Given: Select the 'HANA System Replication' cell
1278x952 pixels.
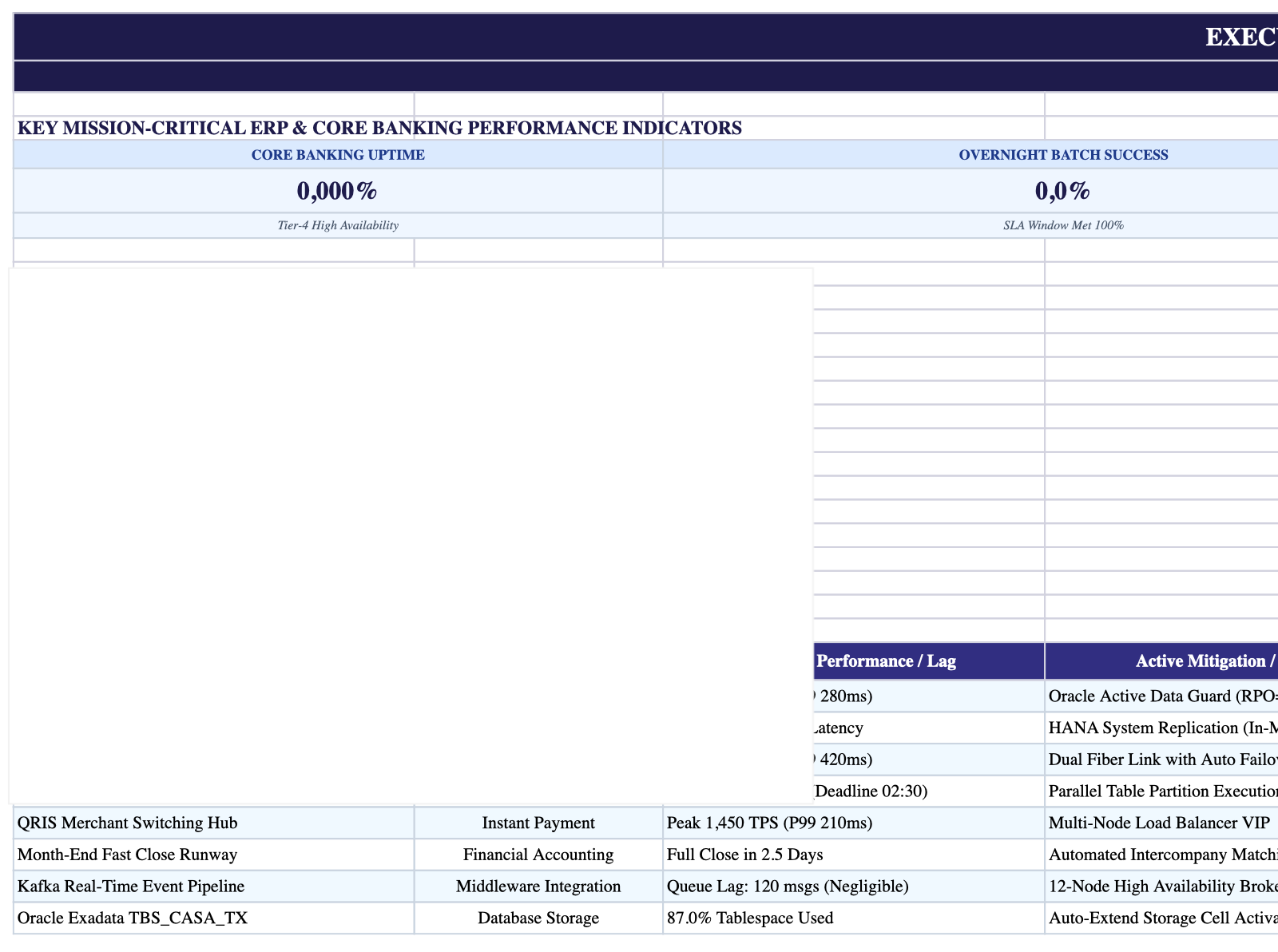Looking at the screenshot, I should pos(1162,728).
